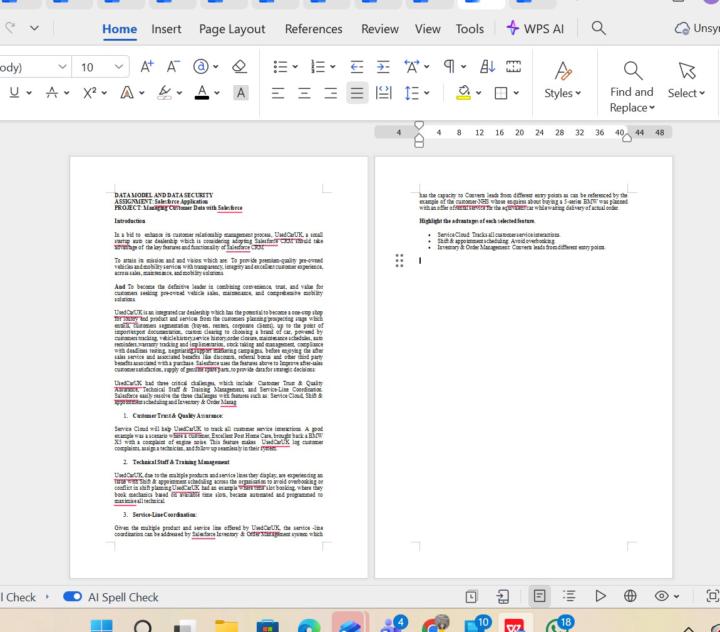Decrease paragraph indent
This screenshot has height=632, width=720.
[356, 67]
